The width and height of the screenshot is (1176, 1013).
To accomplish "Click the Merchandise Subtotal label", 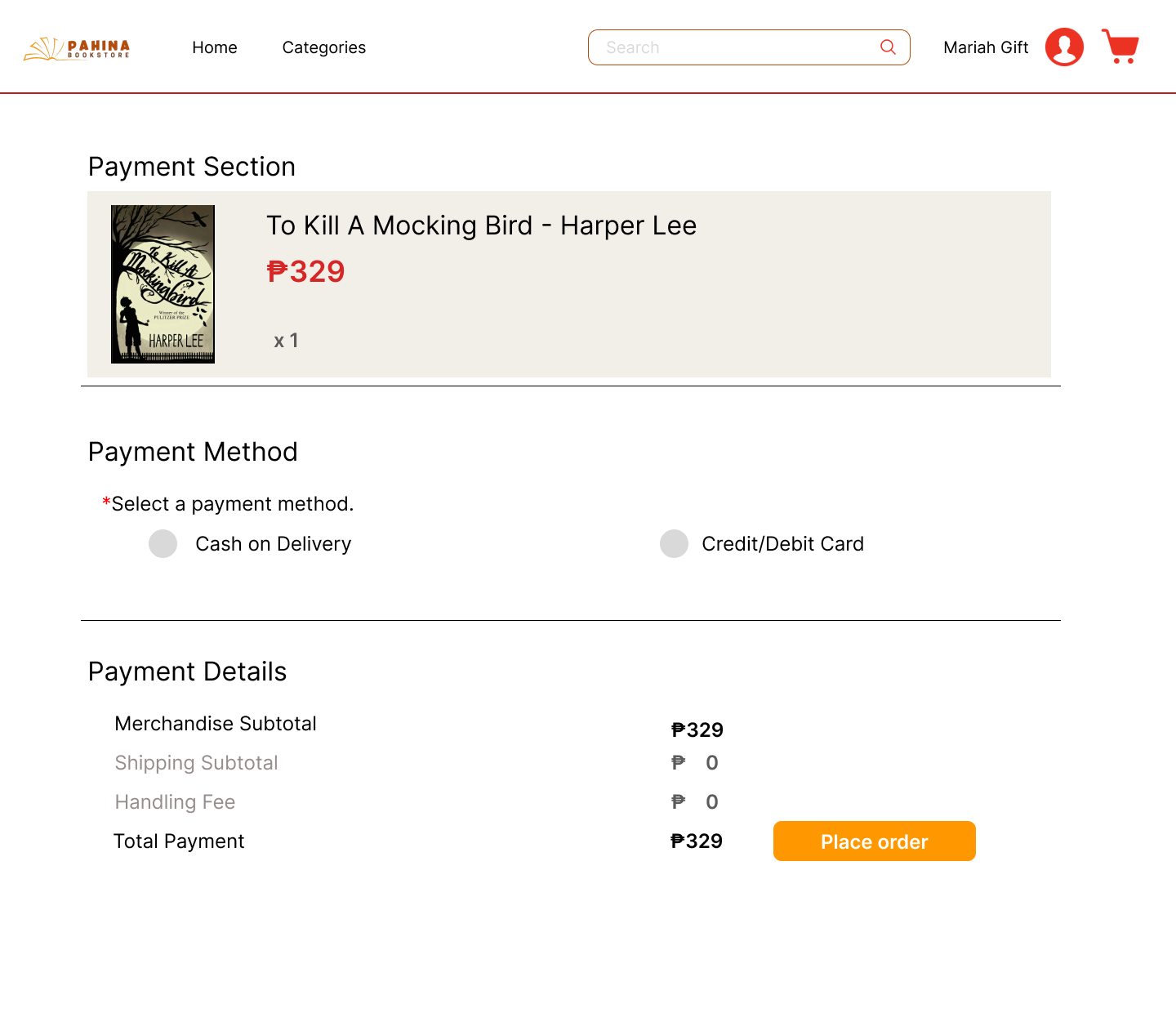I will (216, 724).
